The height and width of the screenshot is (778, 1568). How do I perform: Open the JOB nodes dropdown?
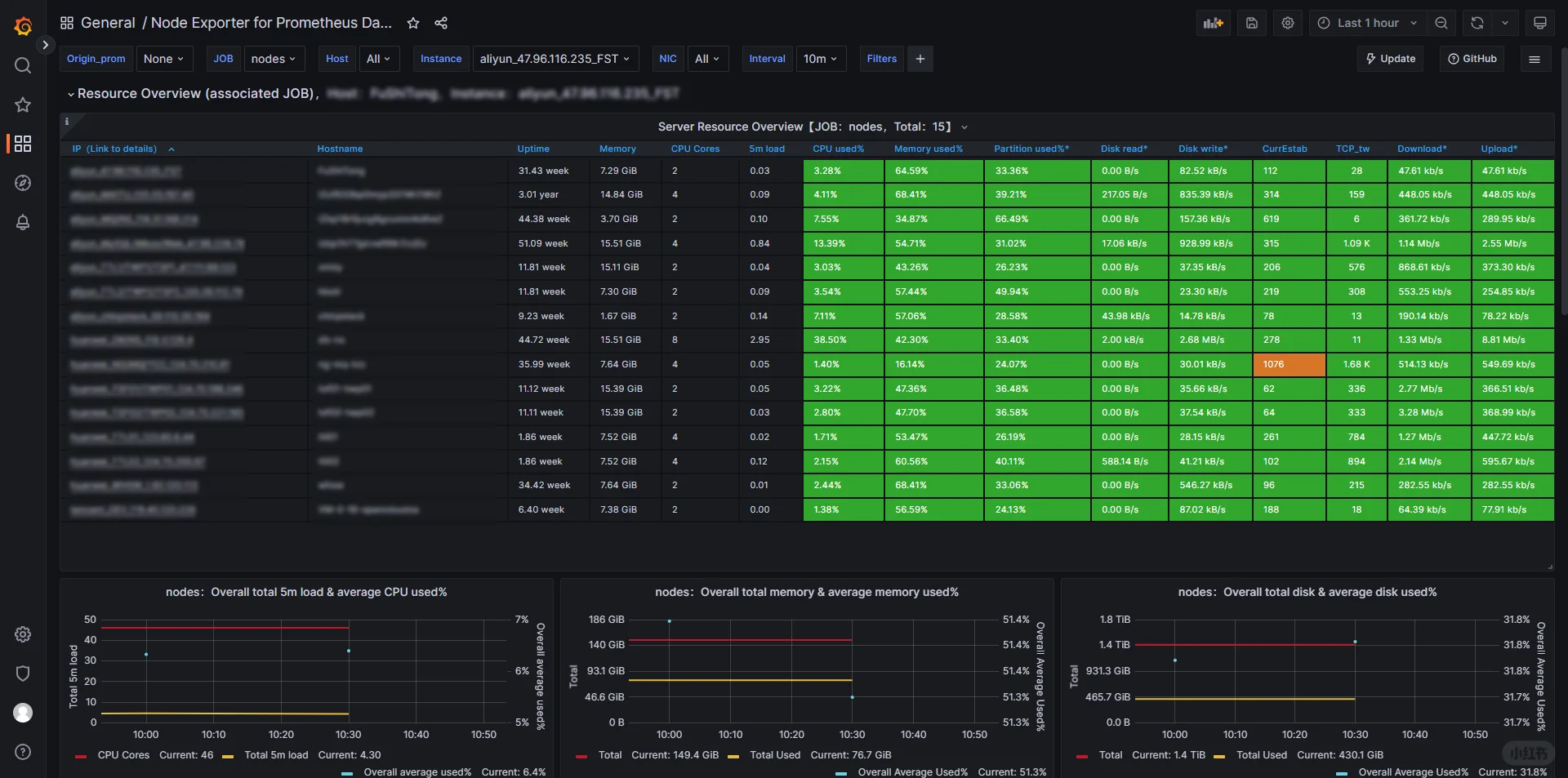[x=274, y=59]
